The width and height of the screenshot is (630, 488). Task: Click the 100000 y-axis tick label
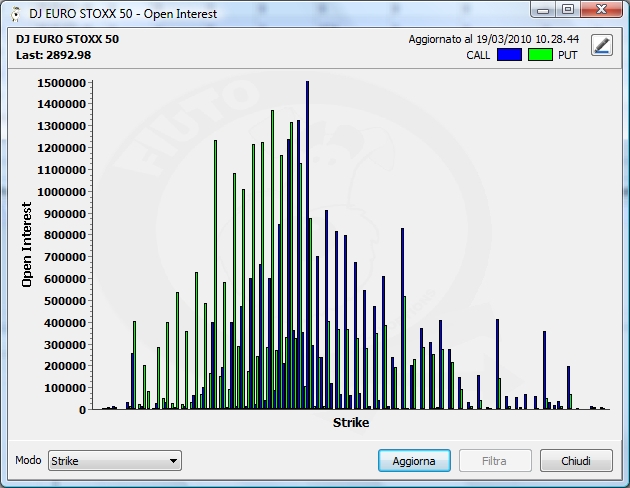click(65, 388)
